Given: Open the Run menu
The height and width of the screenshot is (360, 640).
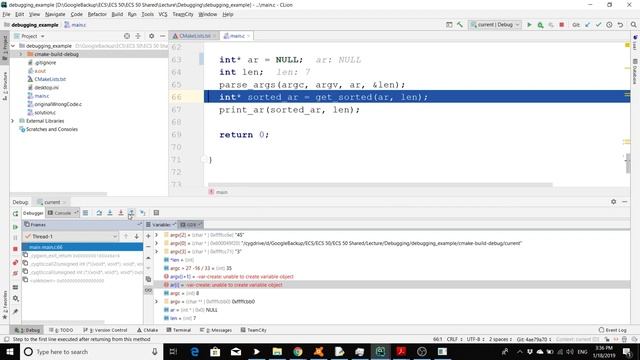Looking at the screenshot, I should coord(132,14).
